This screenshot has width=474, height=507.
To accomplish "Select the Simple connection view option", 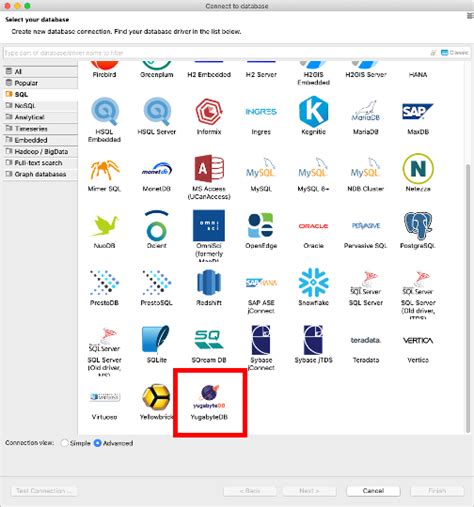I will pos(76,443).
